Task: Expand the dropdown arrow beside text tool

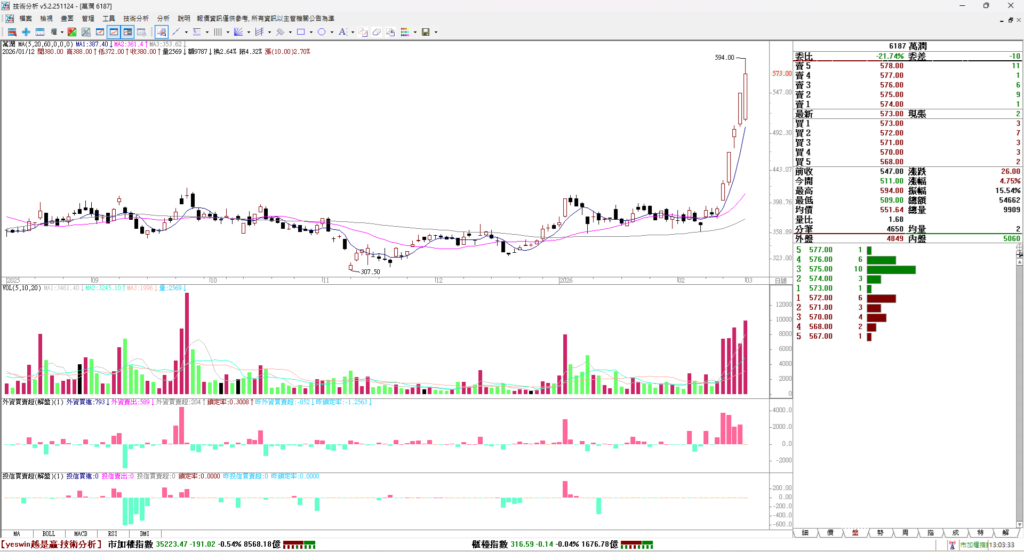Action: pyautogui.click(x=353, y=32)
